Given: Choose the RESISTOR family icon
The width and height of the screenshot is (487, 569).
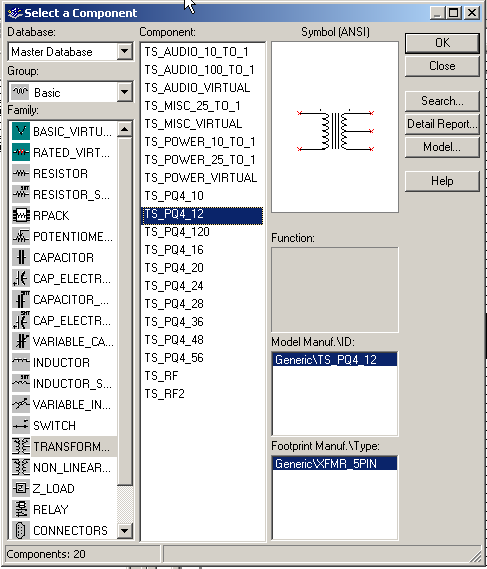Looking at the screenshot, I should pyautogui.click(x=21, y=173).
